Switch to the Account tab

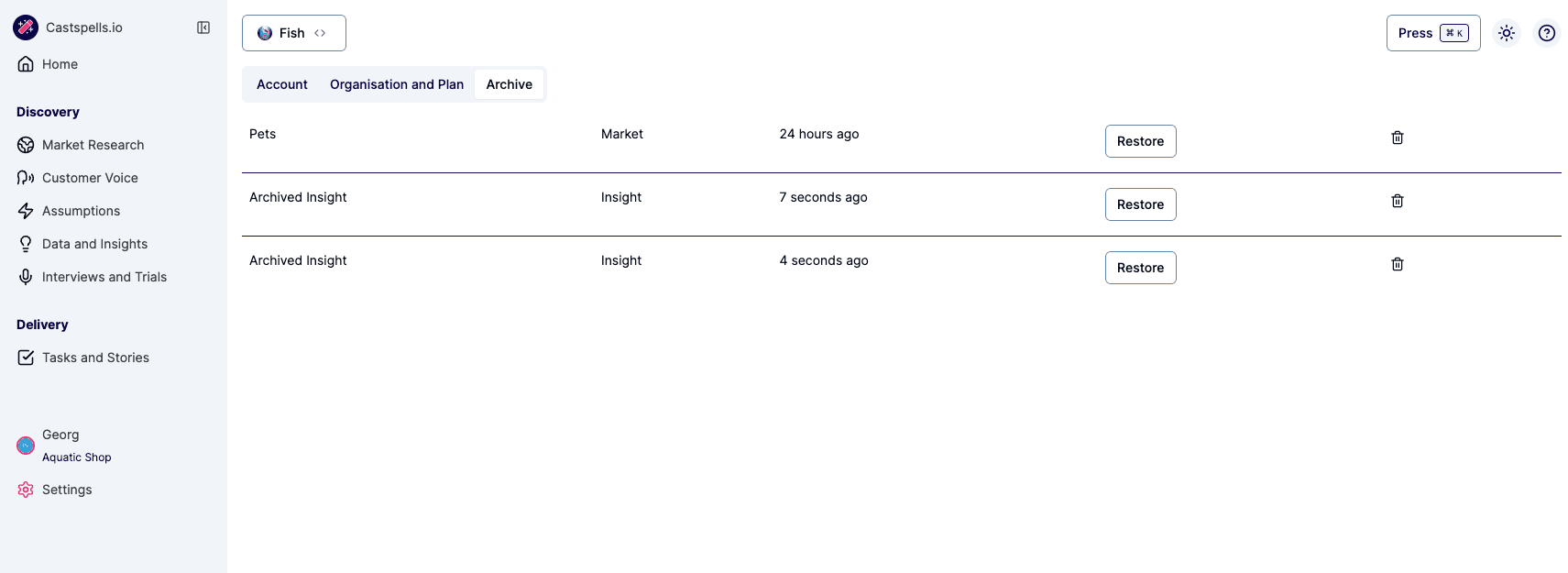[282, 84]
